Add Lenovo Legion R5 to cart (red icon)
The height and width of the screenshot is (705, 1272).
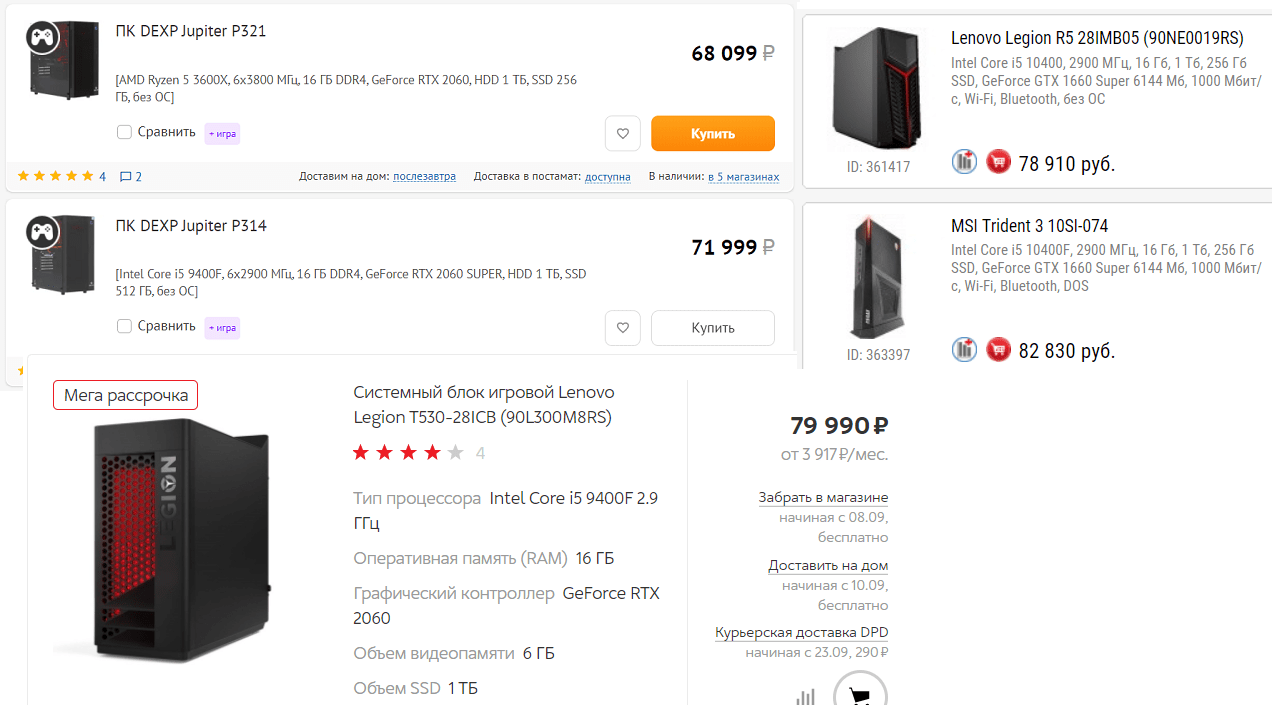[998, 161]
